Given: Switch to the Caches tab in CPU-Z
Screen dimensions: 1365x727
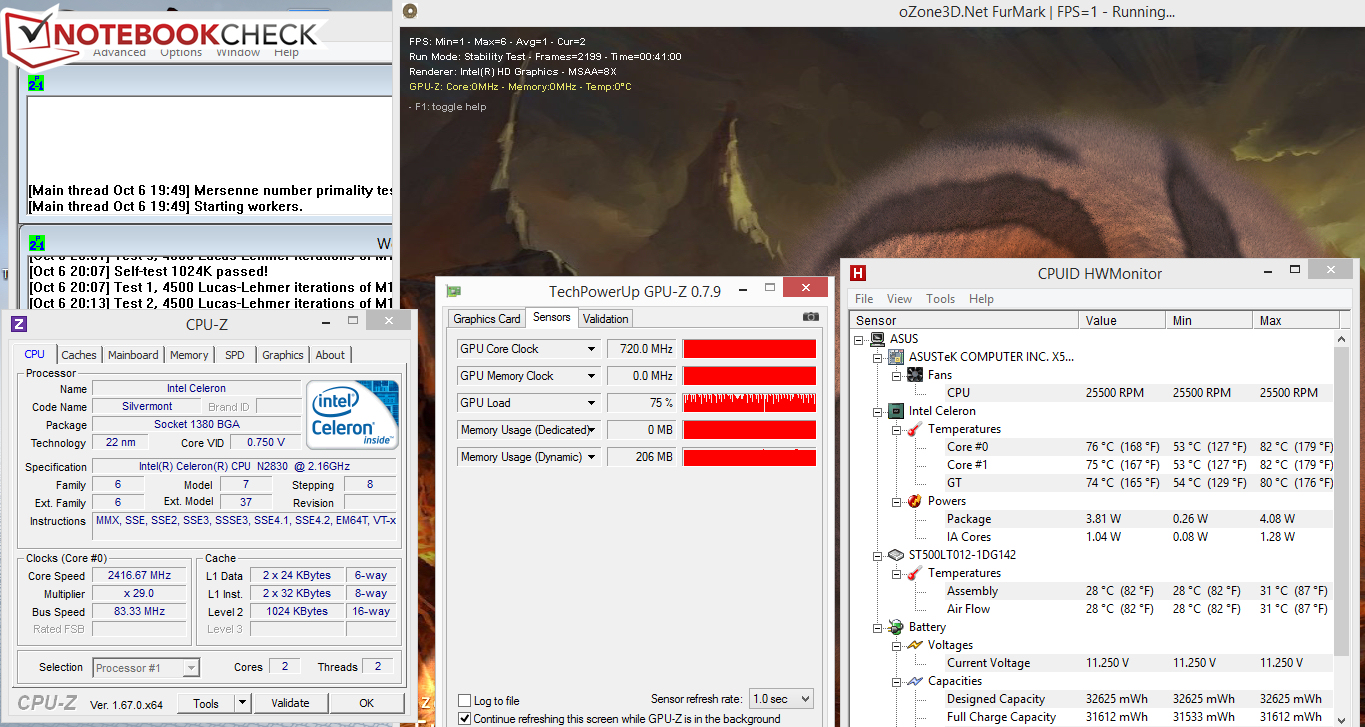Looking at the screenshot, I should pyautogui.click(x=79, y=355).
